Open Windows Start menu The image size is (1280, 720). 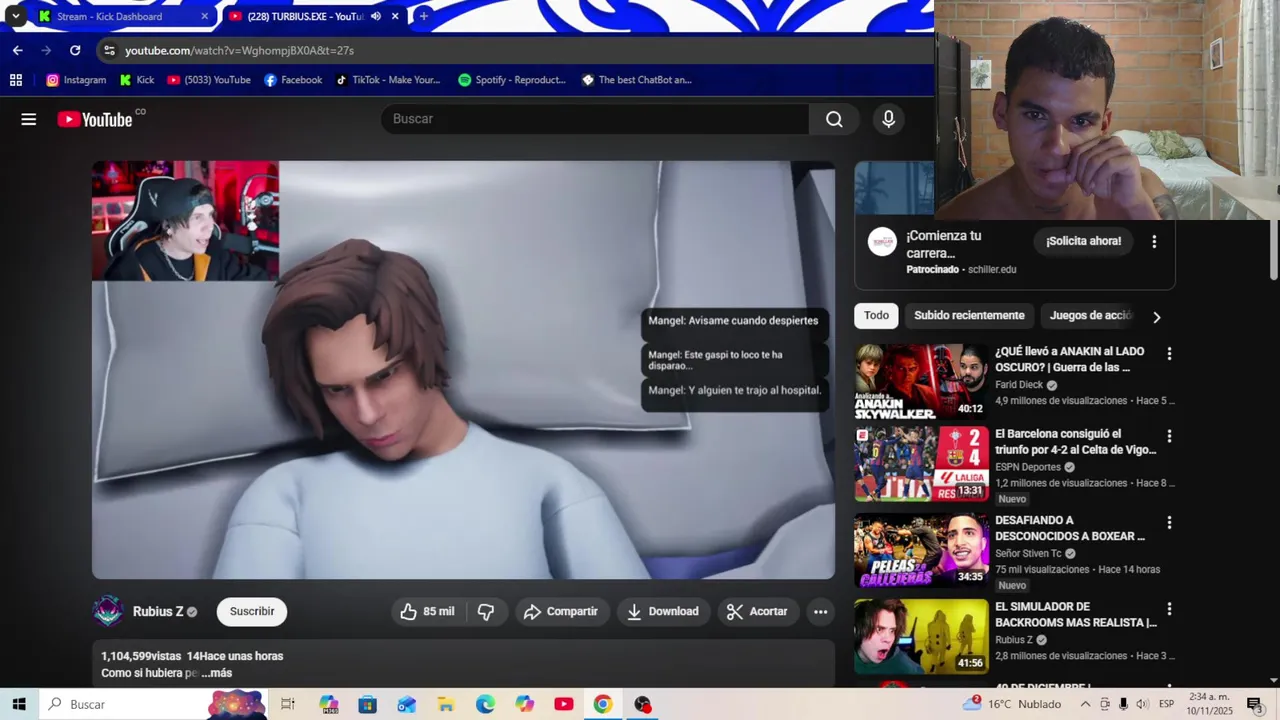click(19, 704)
